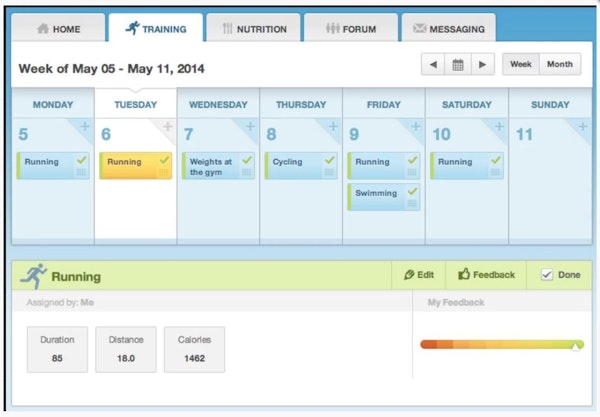Toggle the Done checkbox
This screenshot has height=417, width=600.
pos(547,275)
